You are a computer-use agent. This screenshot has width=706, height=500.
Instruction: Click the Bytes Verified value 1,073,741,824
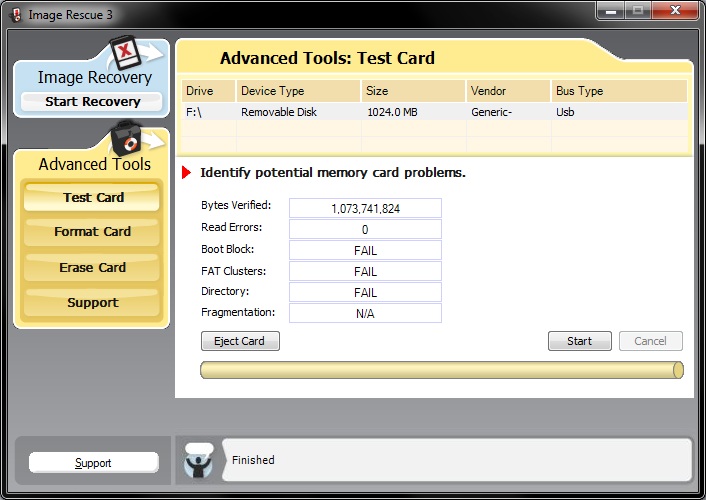(365, 208)
